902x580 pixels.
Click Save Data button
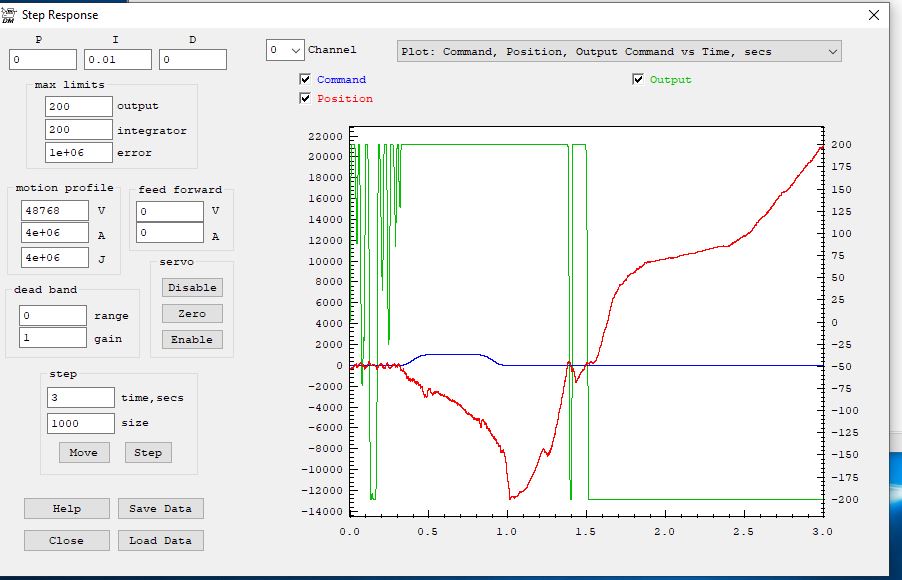[160, 508]
